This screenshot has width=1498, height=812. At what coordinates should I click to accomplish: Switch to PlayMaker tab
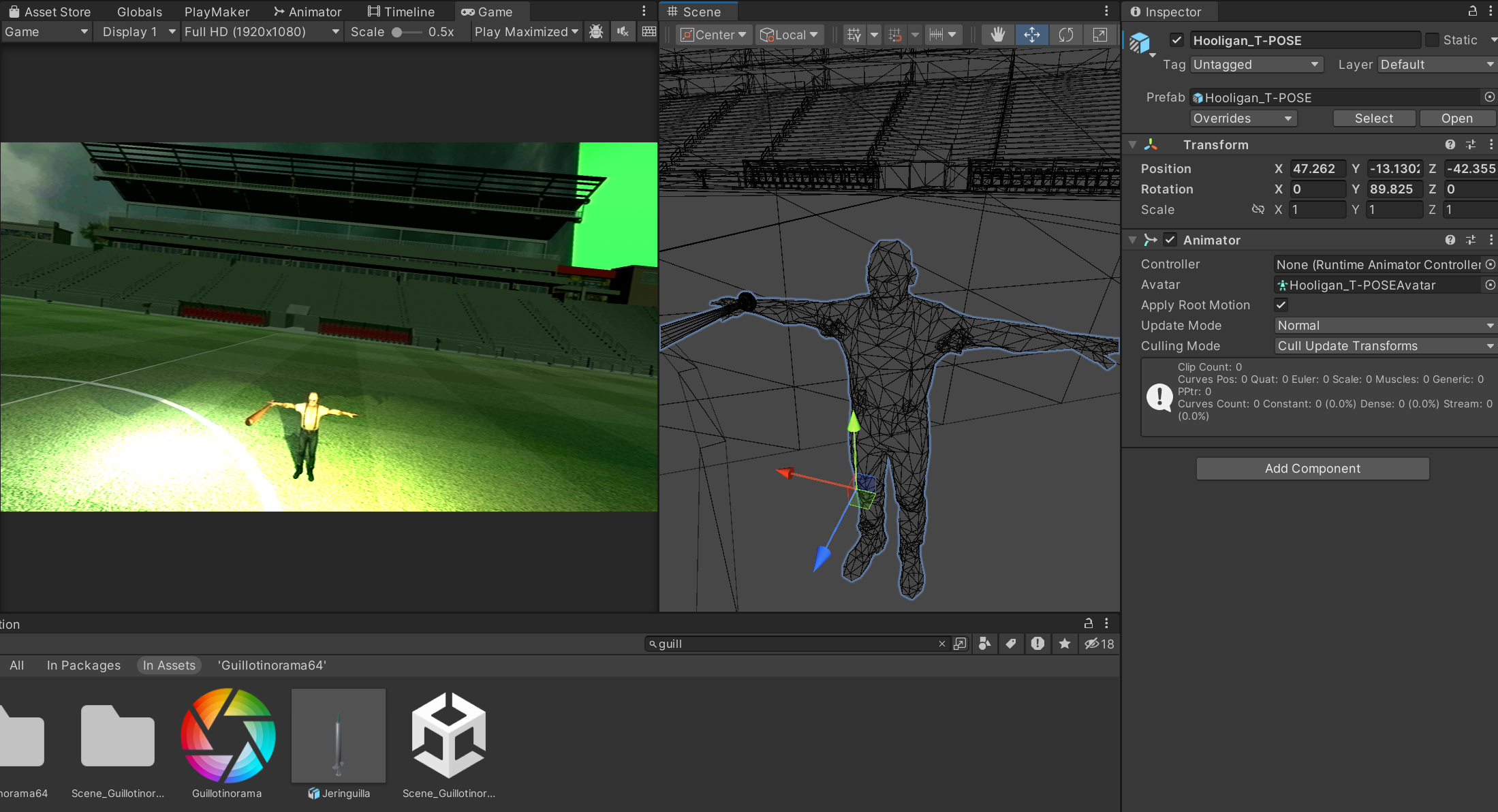[217, 12]
